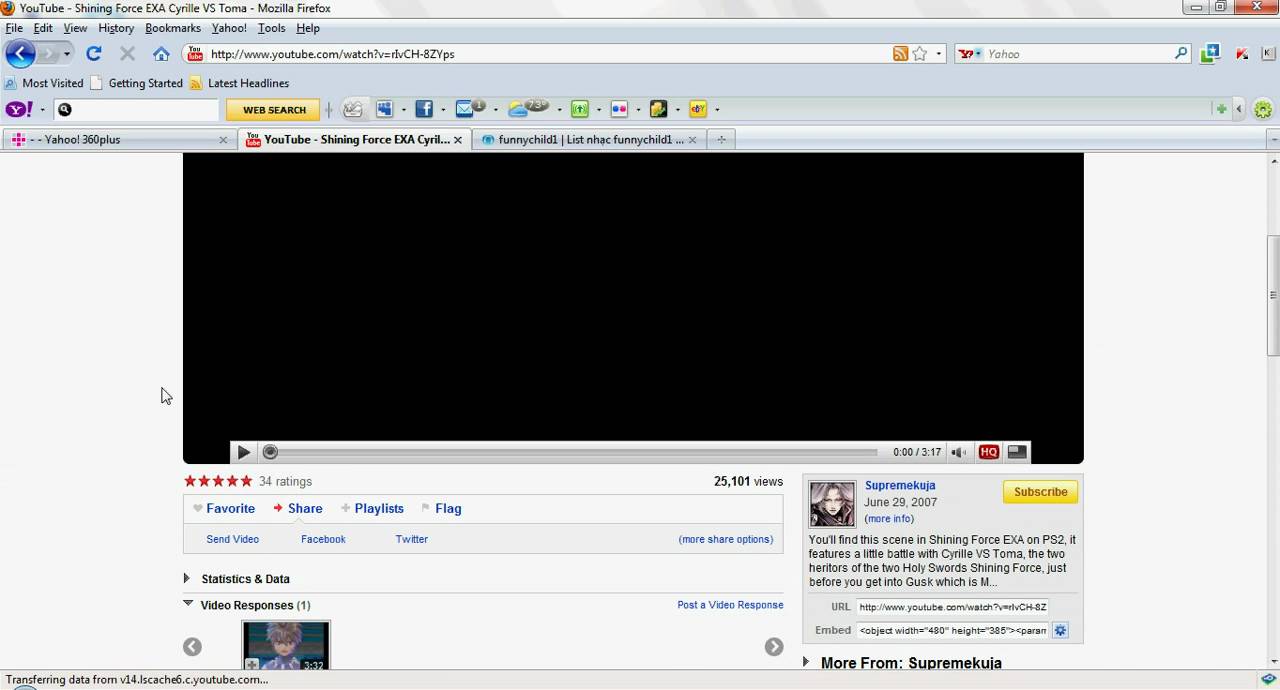Screen dimensions: 1280x690
Task: Share the video on Twitter
Action: point(411,539)
